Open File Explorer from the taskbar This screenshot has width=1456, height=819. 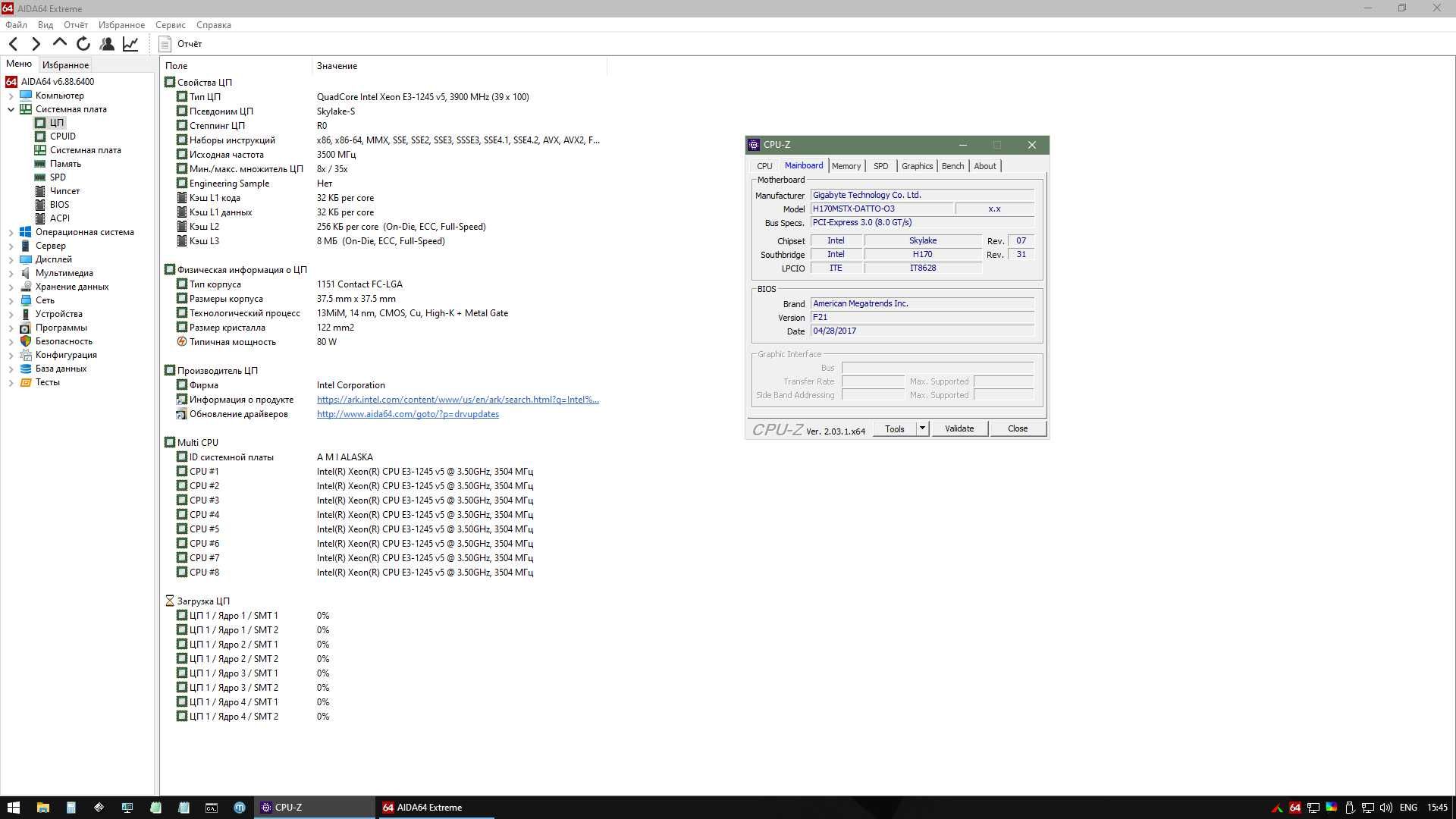[42, 808]
